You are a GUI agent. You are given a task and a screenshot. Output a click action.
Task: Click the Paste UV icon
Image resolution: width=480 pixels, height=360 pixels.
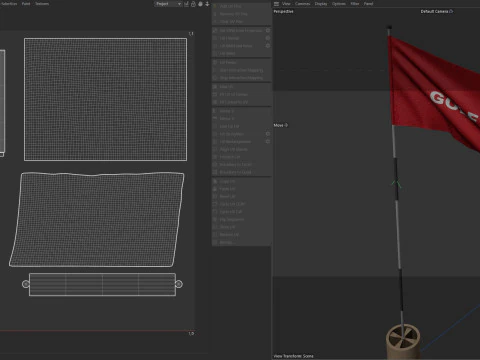(x=215, y=189)
